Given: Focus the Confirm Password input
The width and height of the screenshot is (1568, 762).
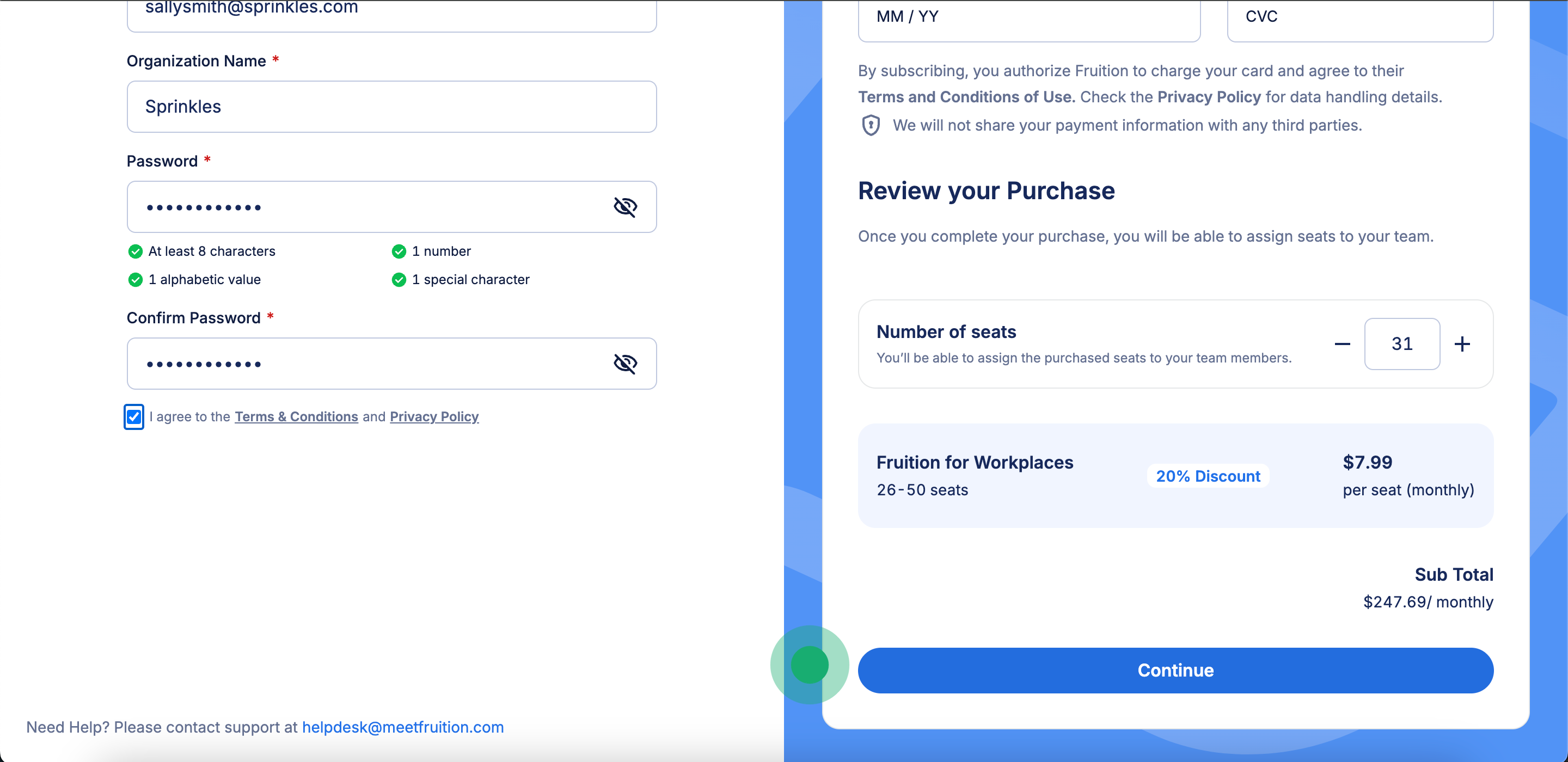Looking at the screenshot, I should click(x=365, y=364).
